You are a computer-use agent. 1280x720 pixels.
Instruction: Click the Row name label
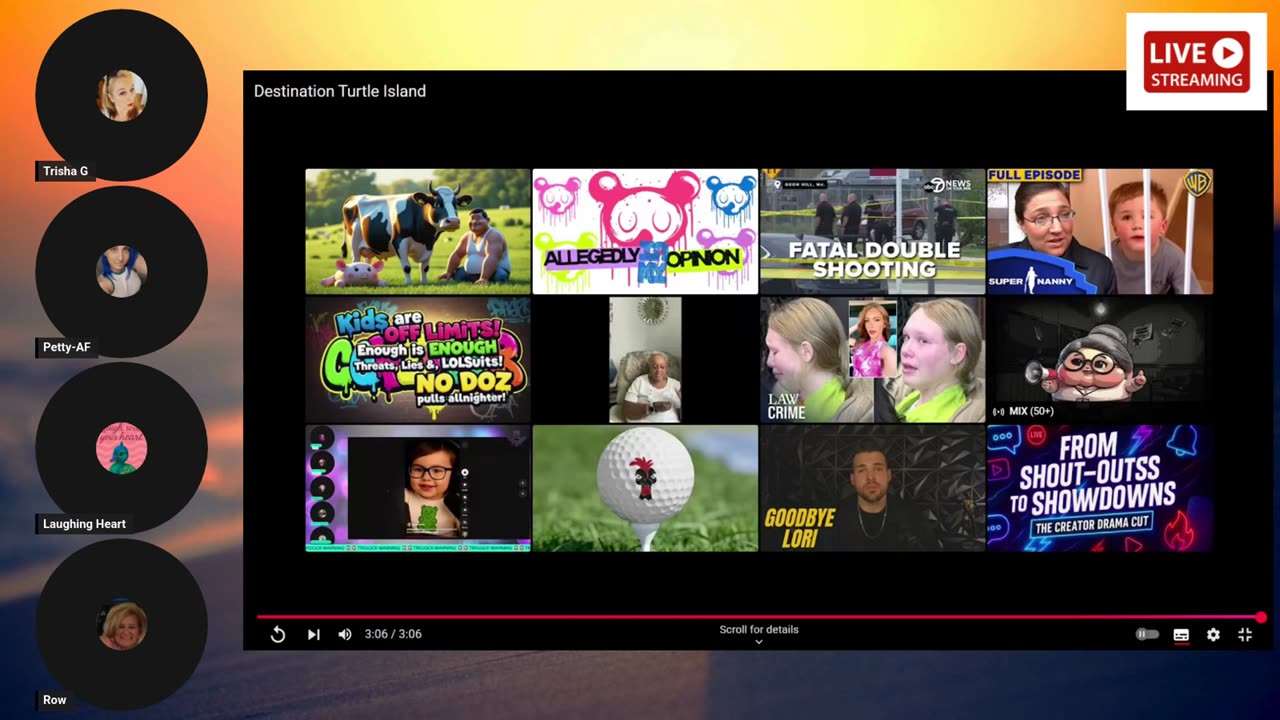(55, 700)
